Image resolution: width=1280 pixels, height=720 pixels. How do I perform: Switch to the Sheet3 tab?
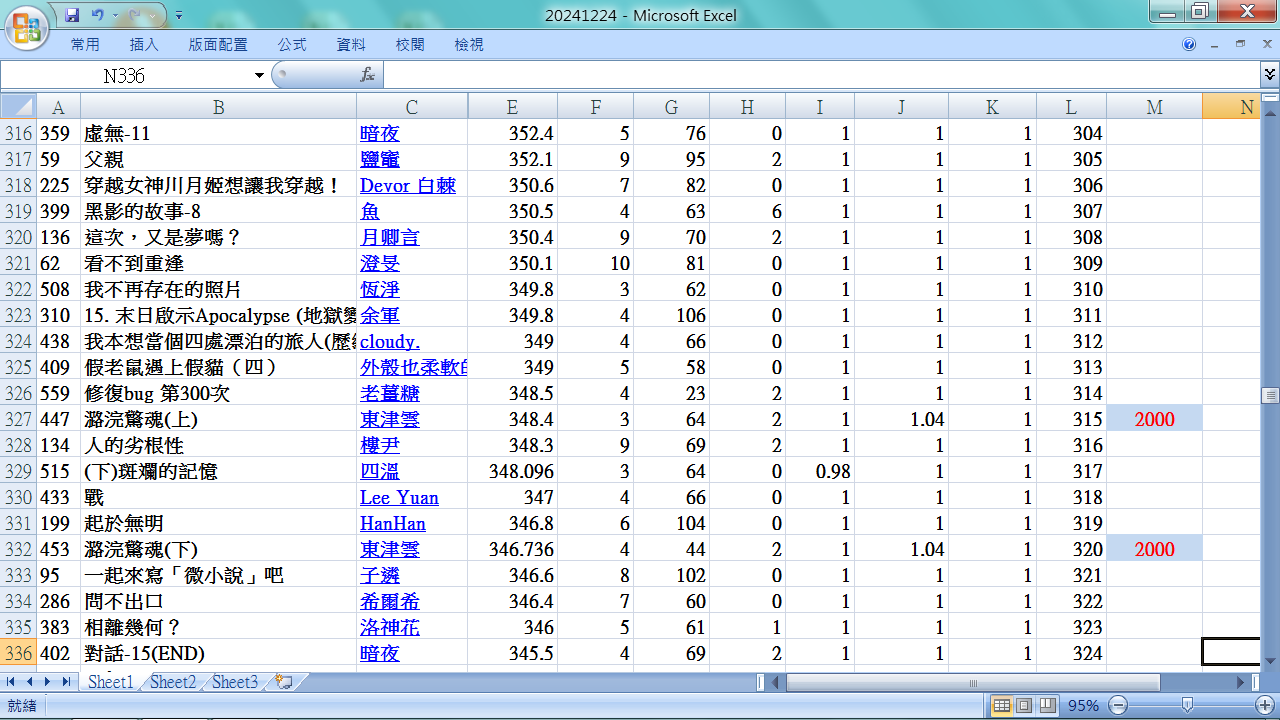click(235, 682)
